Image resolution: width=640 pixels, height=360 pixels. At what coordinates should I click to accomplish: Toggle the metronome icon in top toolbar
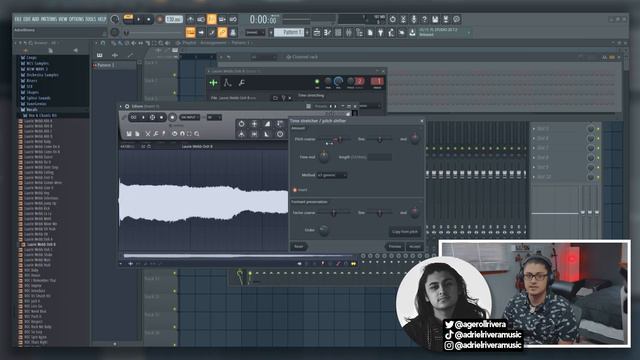pos(190,19)
